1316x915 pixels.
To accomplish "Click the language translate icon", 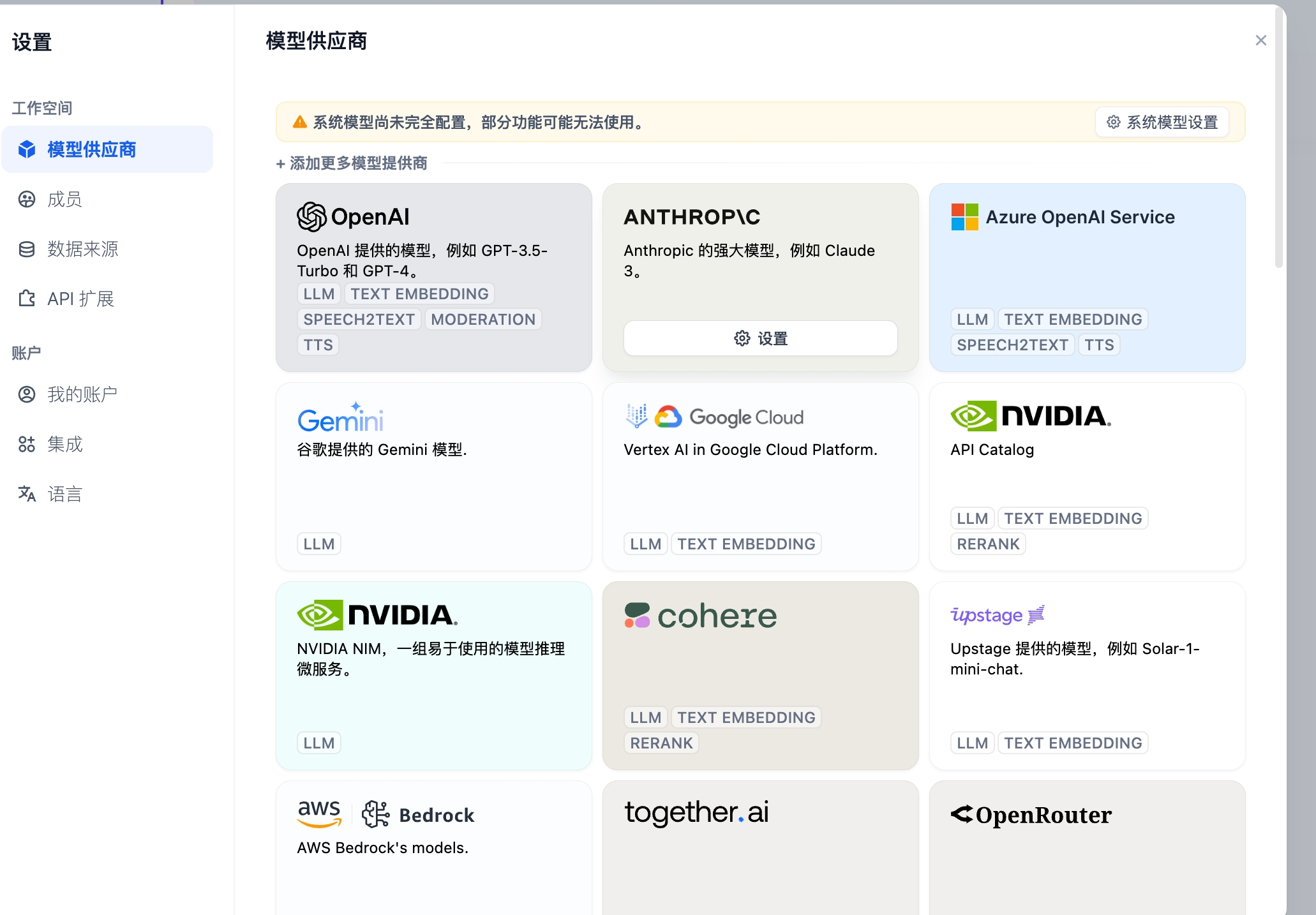I will point(27,494).
